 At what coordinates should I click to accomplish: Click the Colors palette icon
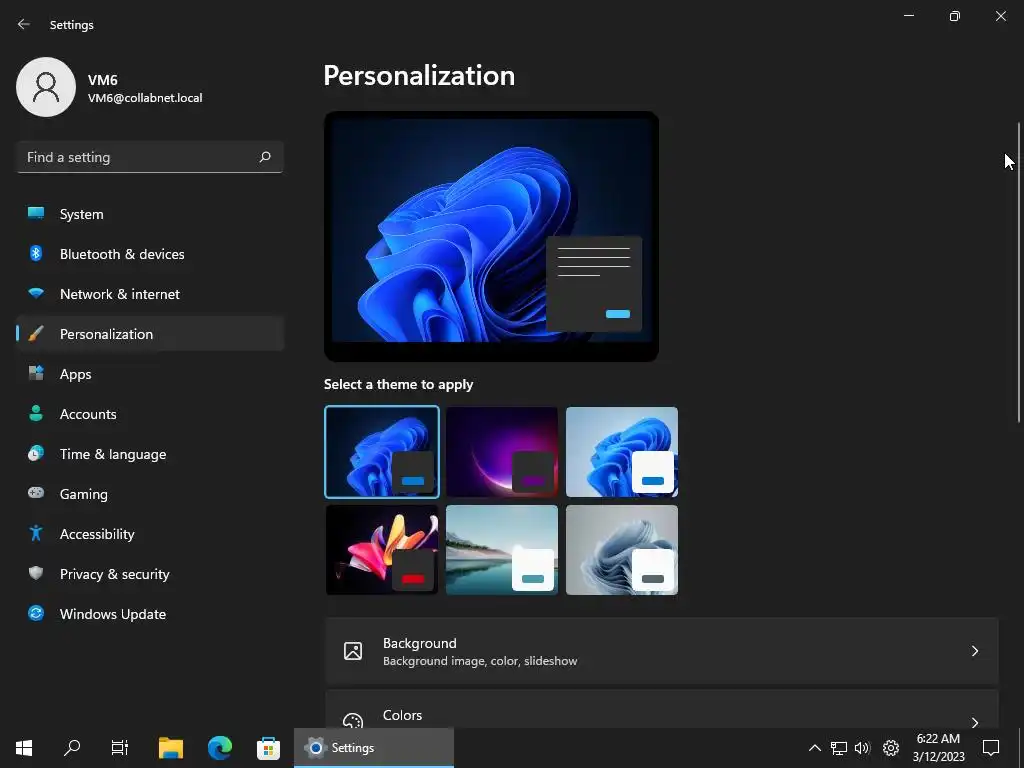(353, 720)
